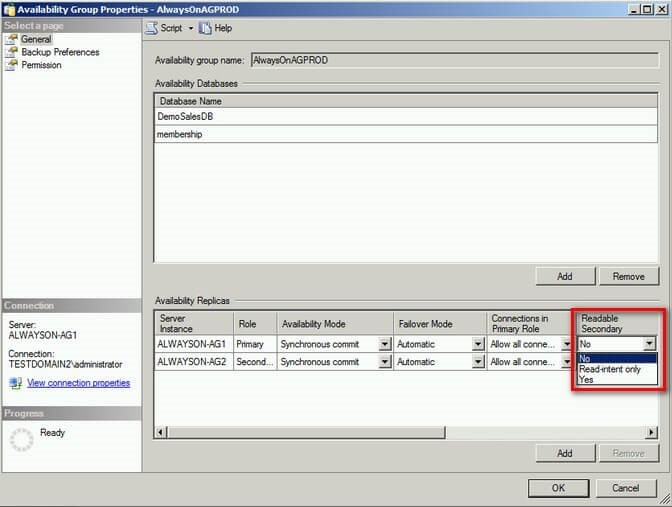Click Add under Availability Databases
This screenshot has height=507, width=672.
564,275
